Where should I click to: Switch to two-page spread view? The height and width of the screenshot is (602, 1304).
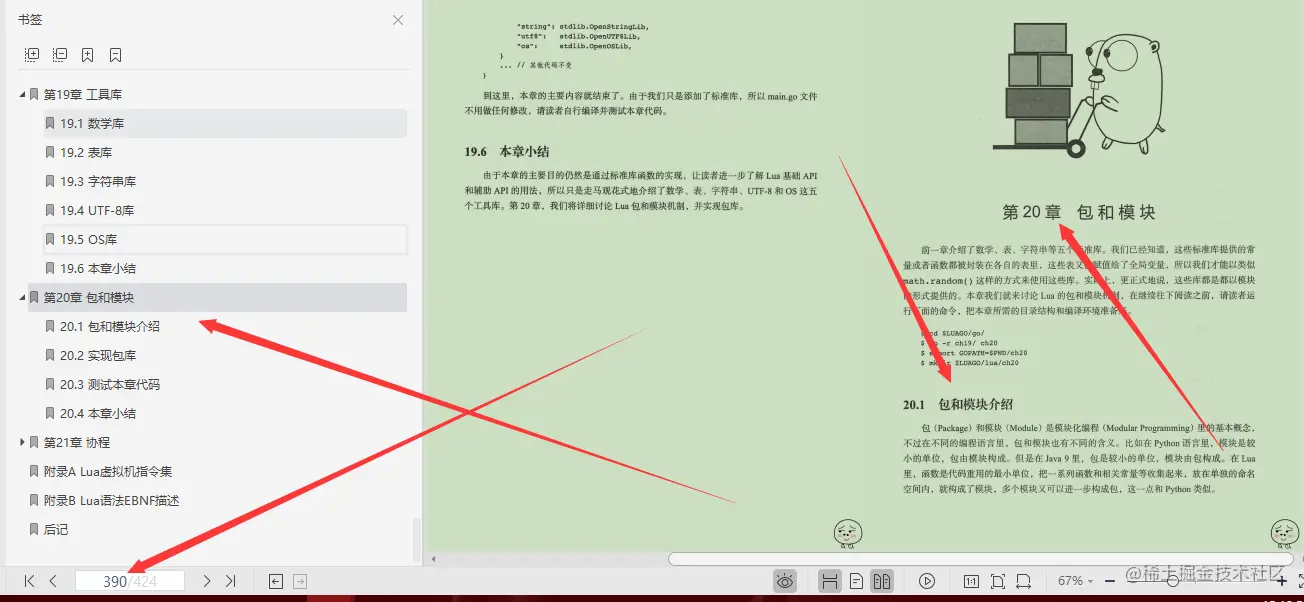[883, 580]
